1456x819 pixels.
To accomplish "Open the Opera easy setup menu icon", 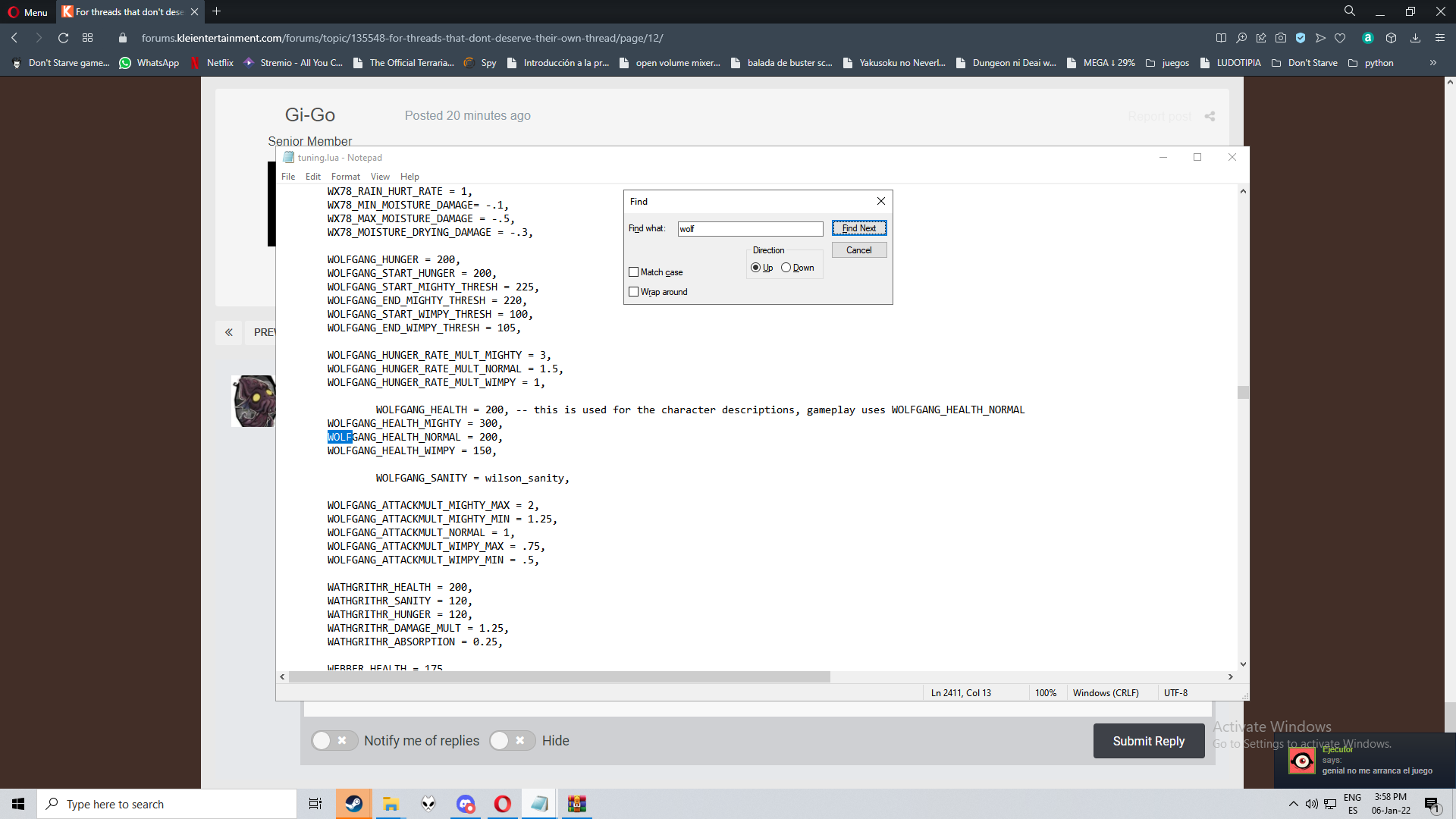I will point(1440,38).
